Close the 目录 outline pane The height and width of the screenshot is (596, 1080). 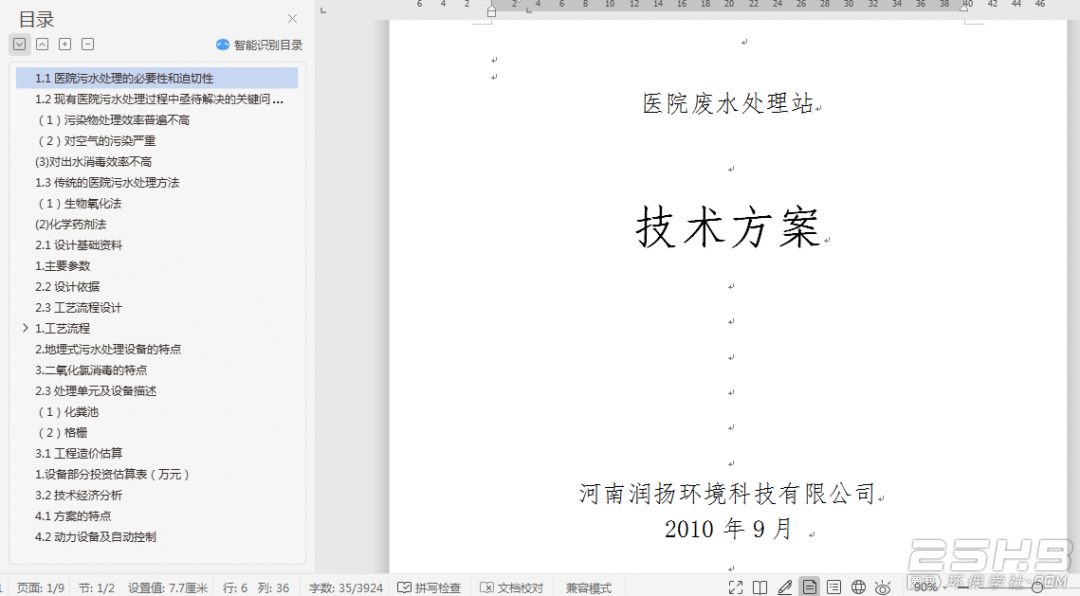(293, 19)
